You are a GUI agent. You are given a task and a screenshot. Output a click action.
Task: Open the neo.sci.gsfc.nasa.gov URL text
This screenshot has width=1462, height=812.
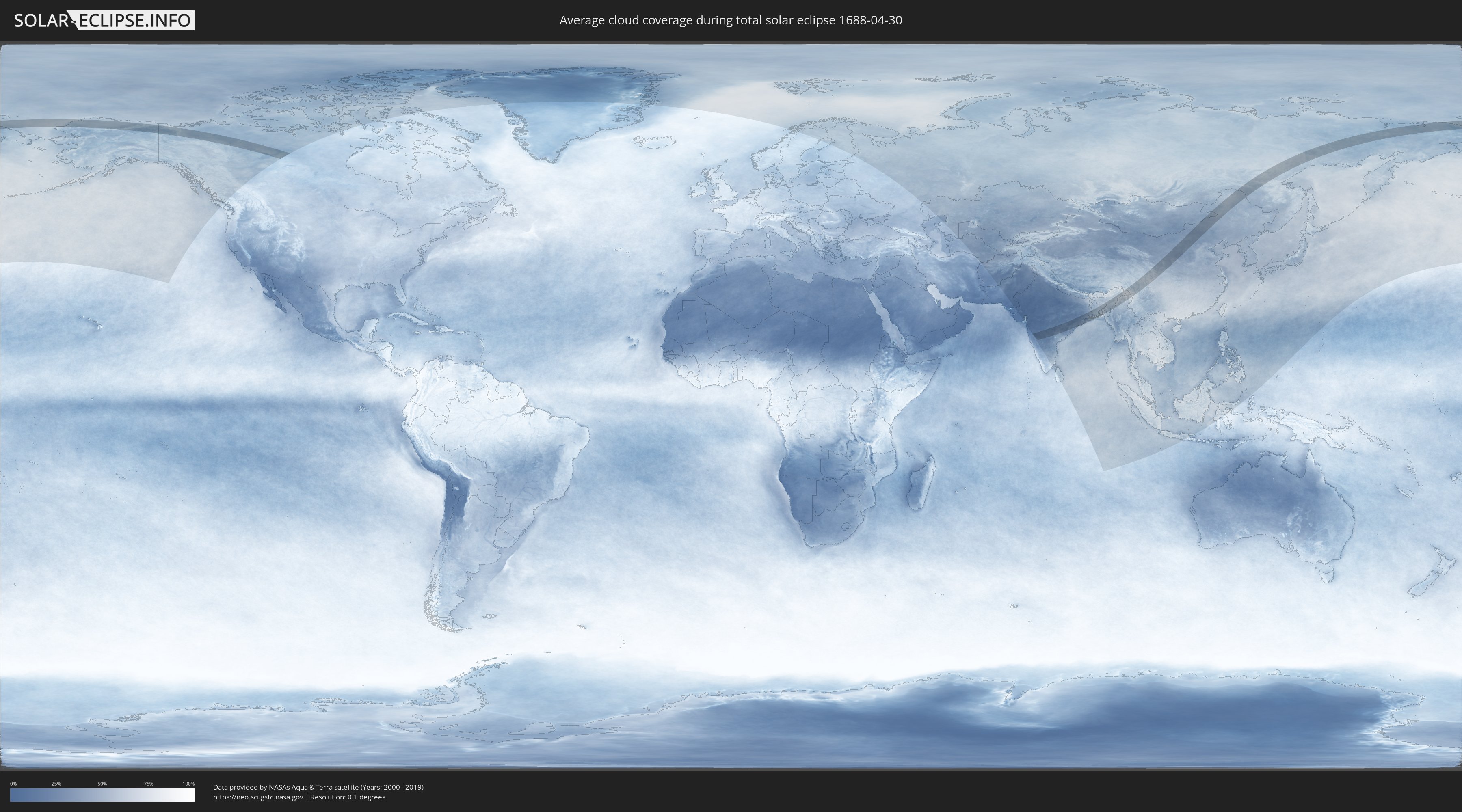pos(257,797)
